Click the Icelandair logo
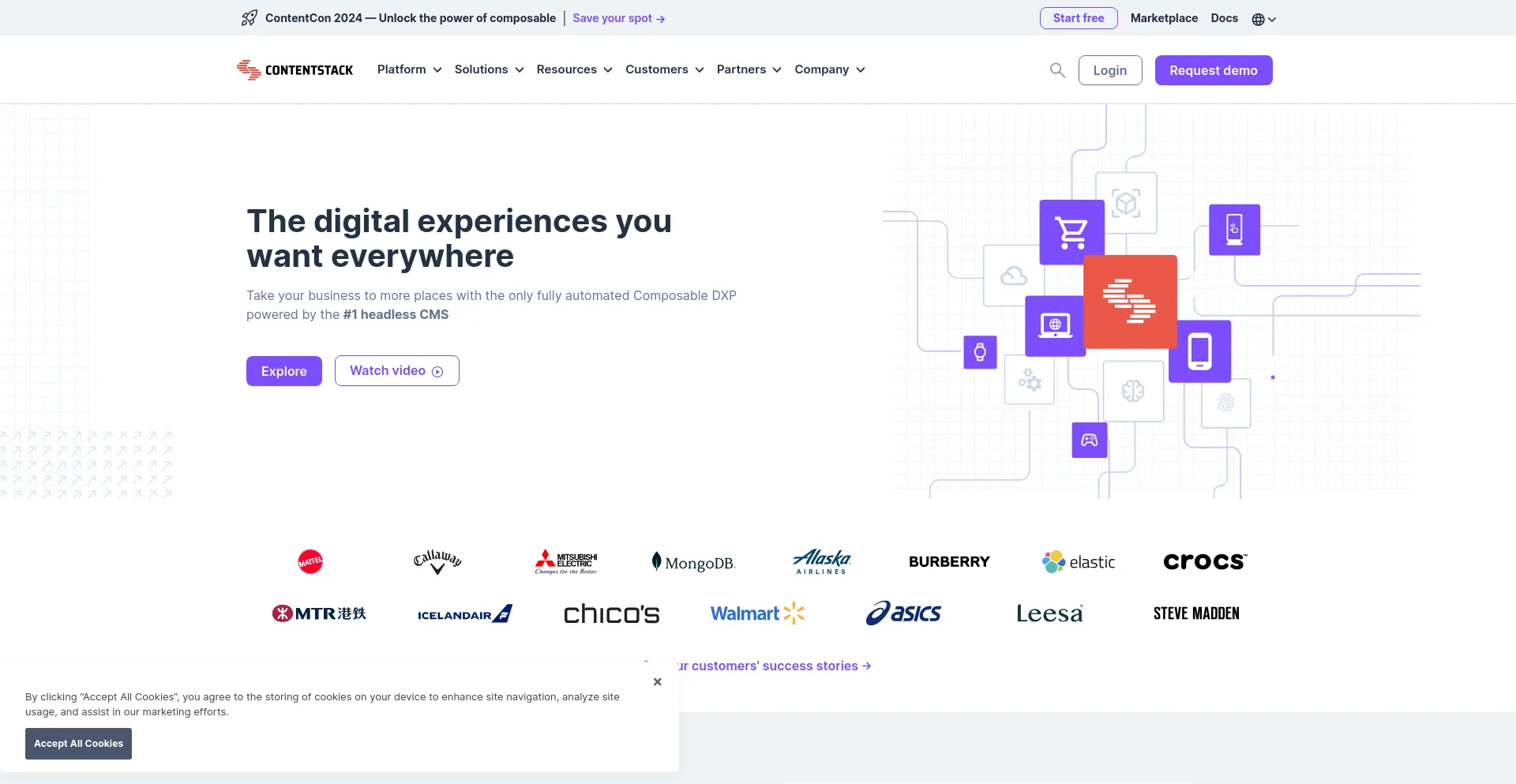Image resolution: width=1516 pixels, height=784 pixels. (465, 614)
